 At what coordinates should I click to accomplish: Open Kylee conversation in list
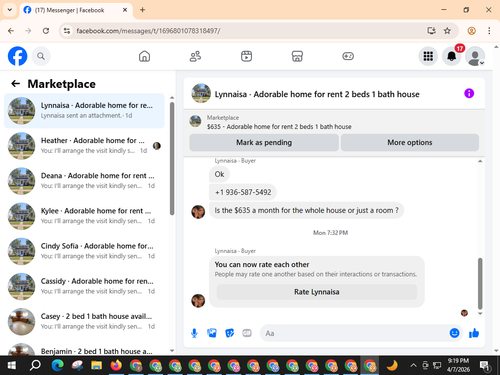[84, 216]
